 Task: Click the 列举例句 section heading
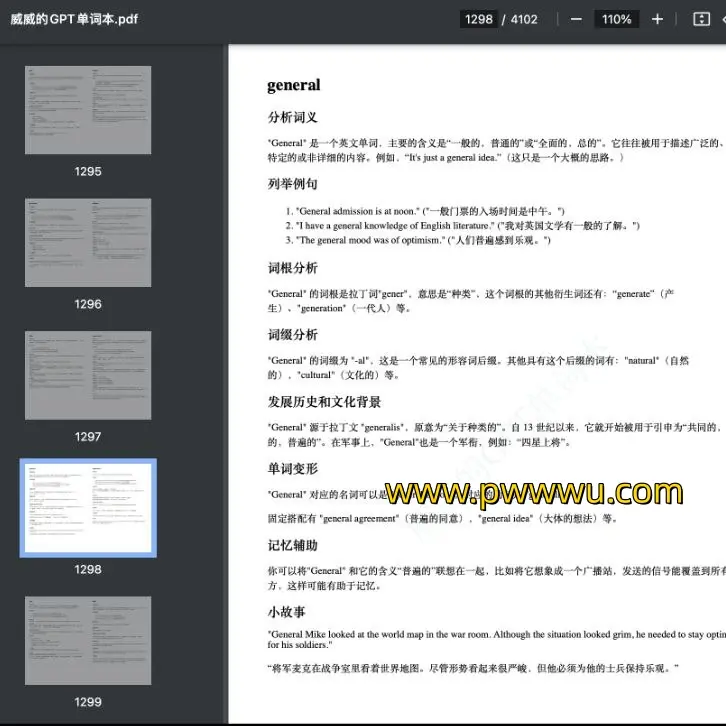click(292, 184)
